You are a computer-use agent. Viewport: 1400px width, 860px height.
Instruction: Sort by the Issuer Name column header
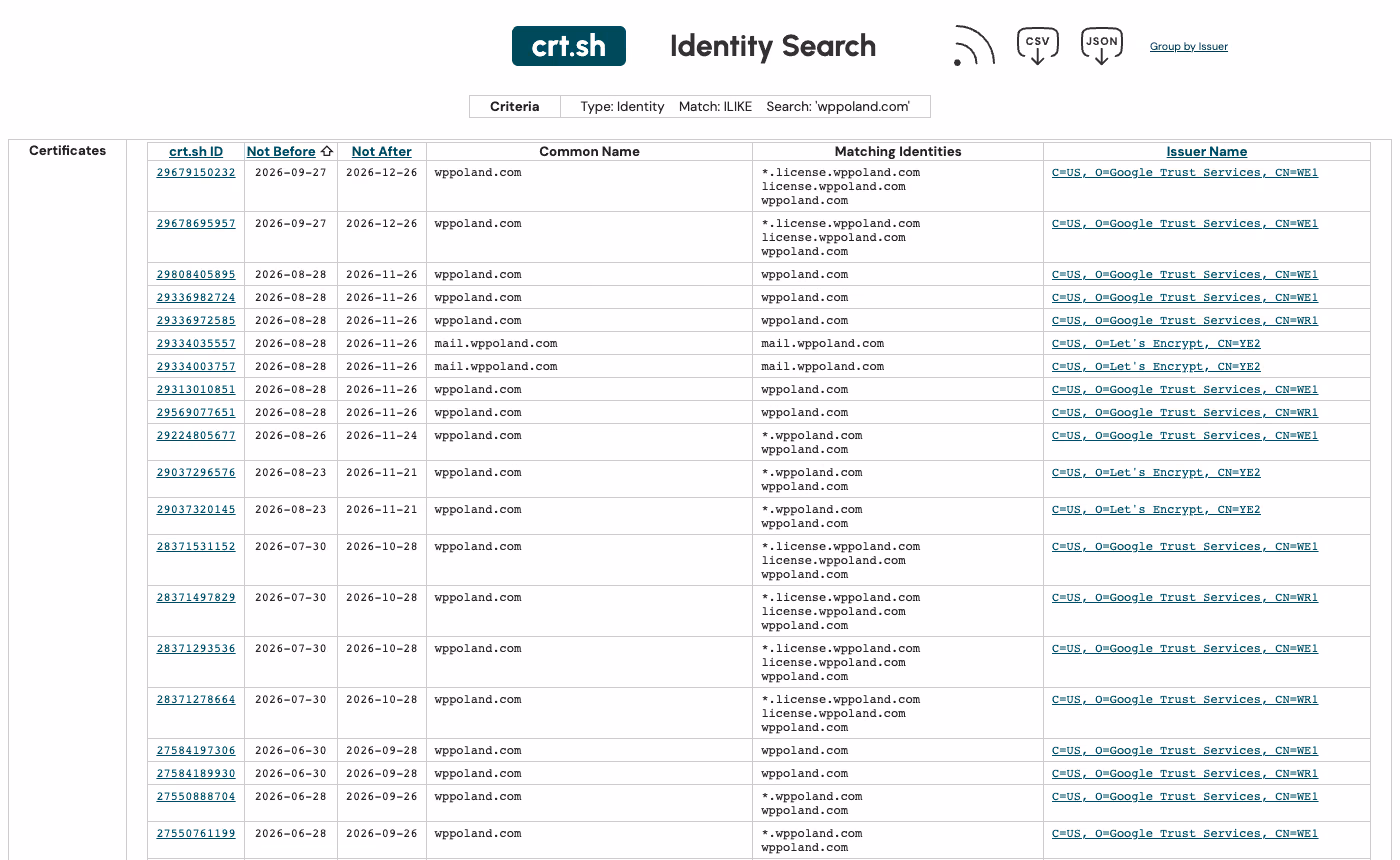[1207, 152]
